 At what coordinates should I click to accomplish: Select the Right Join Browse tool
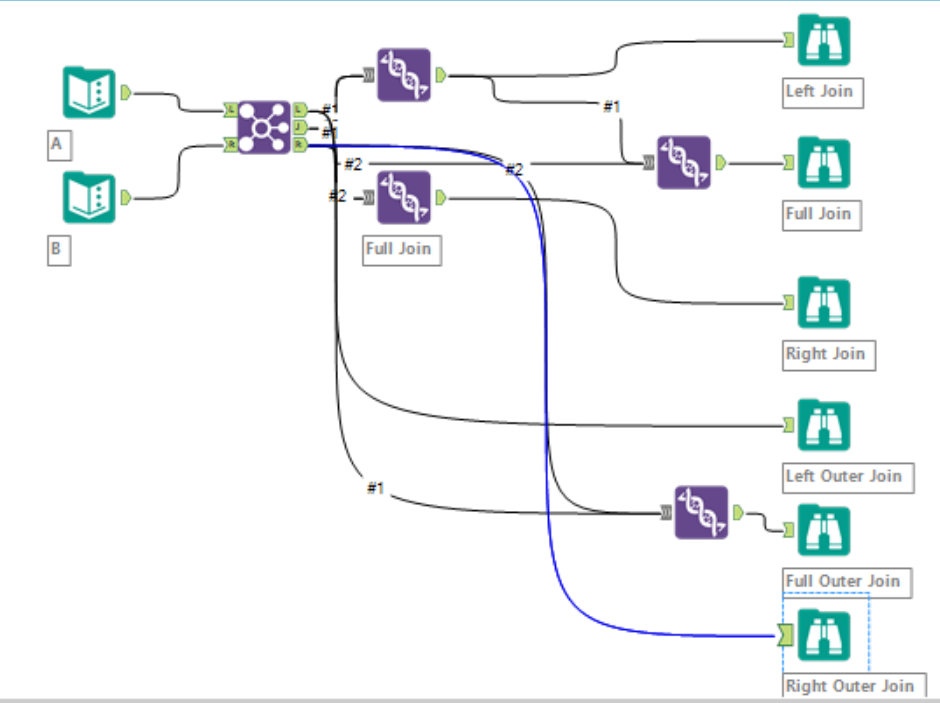822,303
